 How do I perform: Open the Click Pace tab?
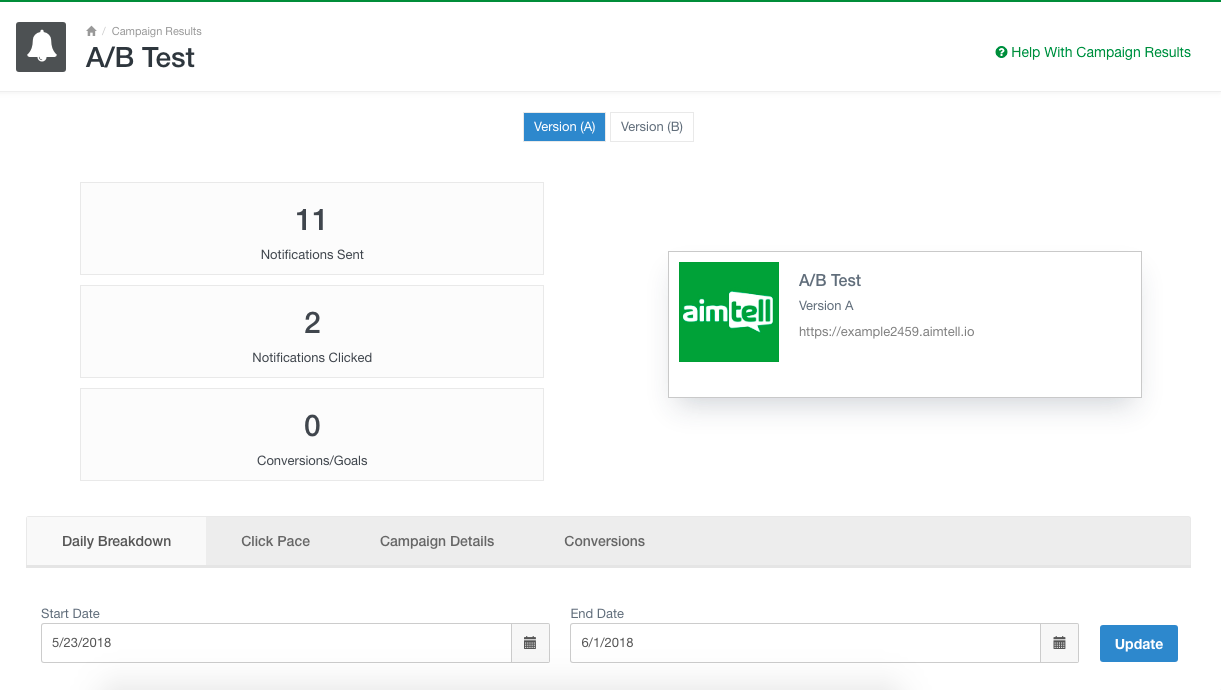[x=275, y=541]
